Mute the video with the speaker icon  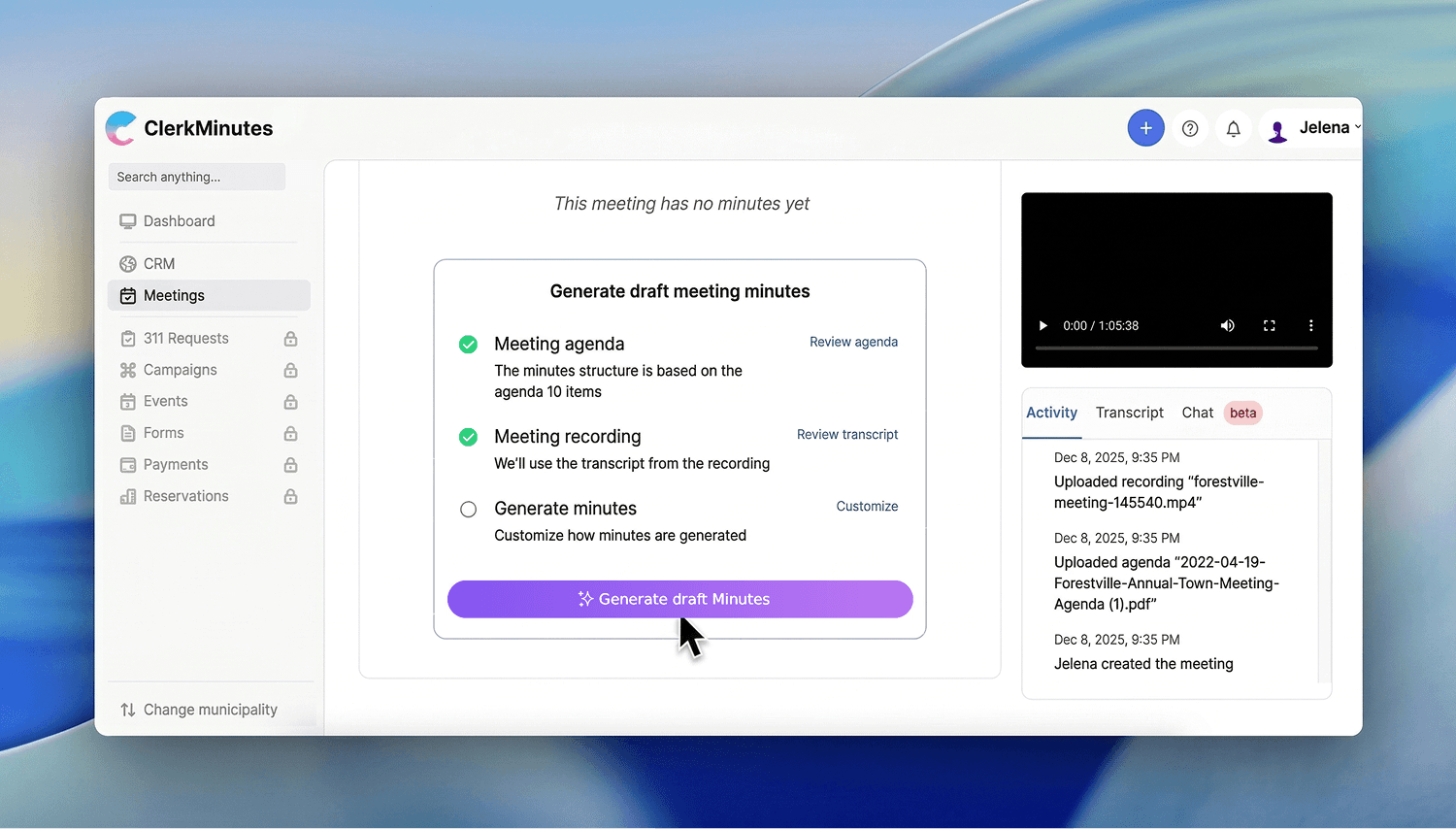(1227, 326)
